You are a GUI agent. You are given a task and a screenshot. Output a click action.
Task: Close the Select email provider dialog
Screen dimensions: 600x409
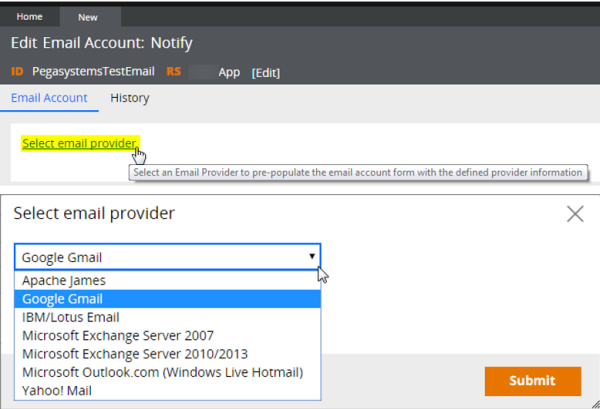coord(575,214)
